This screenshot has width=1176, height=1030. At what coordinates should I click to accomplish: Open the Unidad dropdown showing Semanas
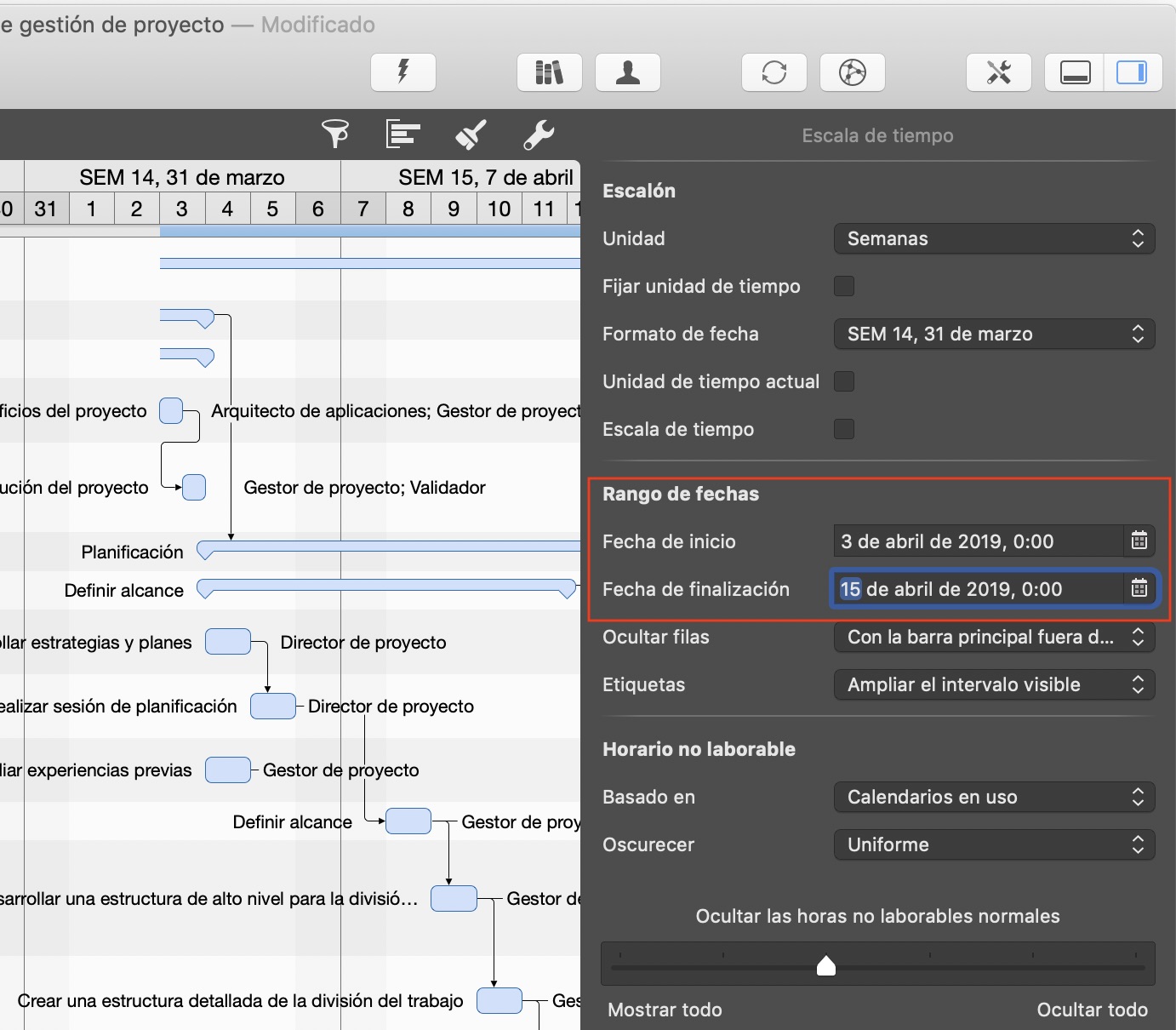(993, 238)
